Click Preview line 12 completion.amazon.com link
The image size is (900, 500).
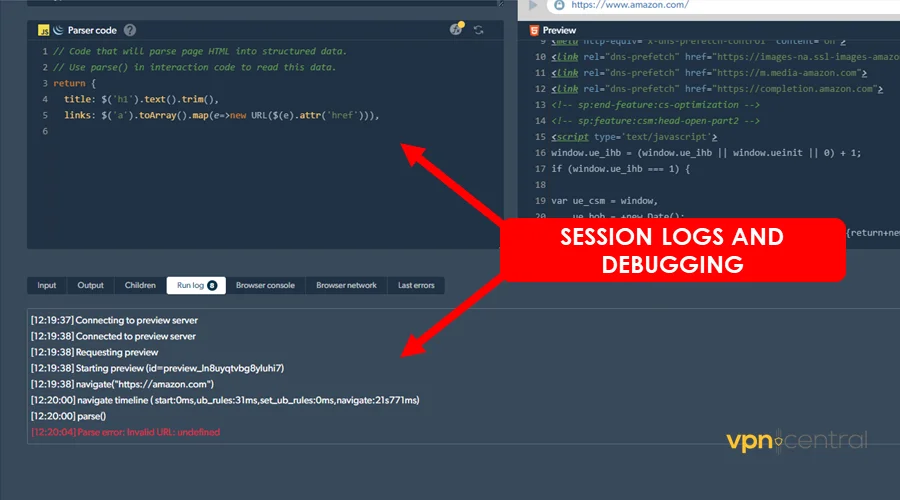(x=717, y=89)
